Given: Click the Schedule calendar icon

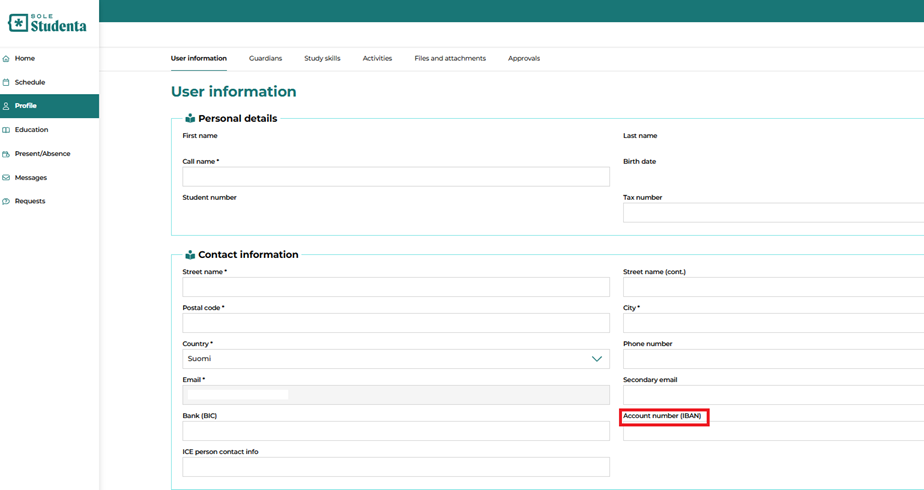Looking at the screenshot, I should [7, 83].
